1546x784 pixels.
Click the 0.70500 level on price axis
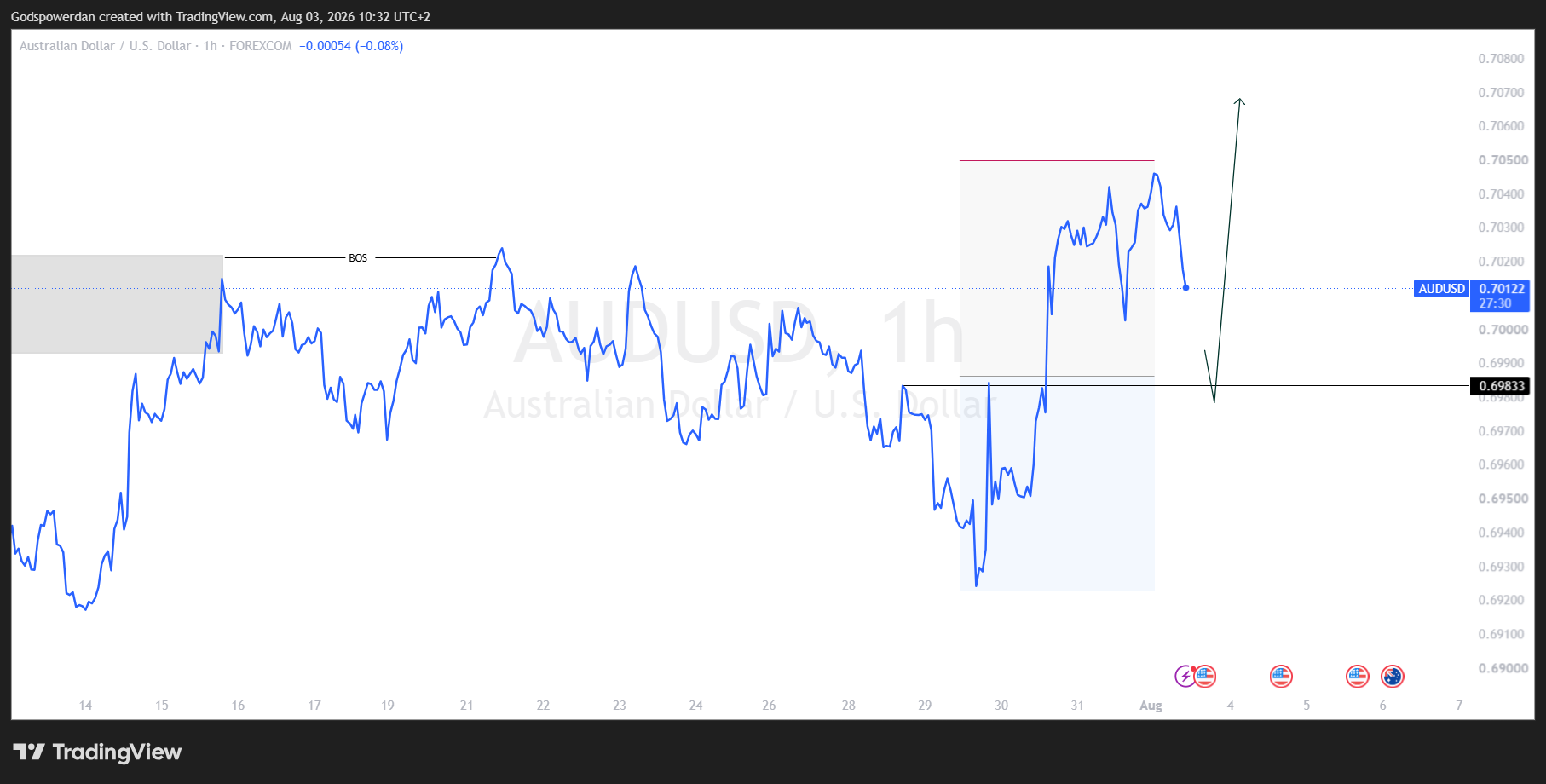click(x=1502, y=160)
